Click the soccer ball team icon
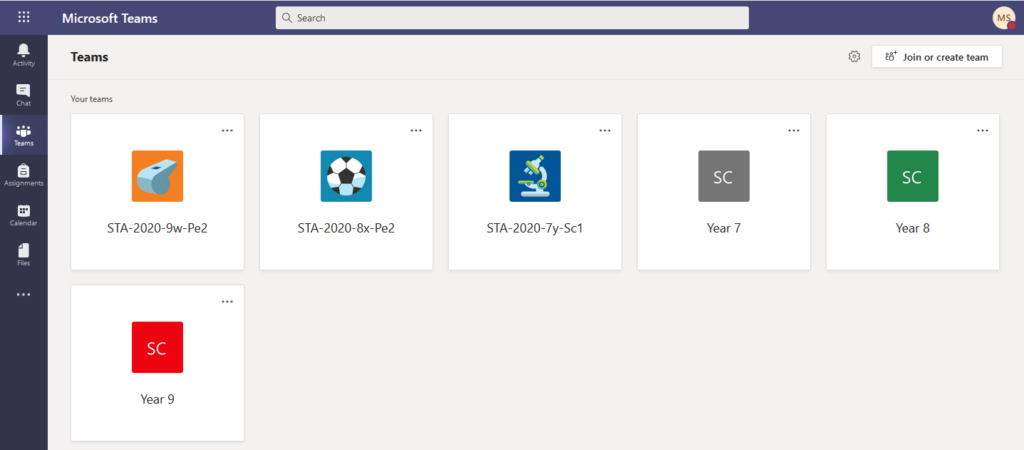1024x450 pixels. (346, 176)
